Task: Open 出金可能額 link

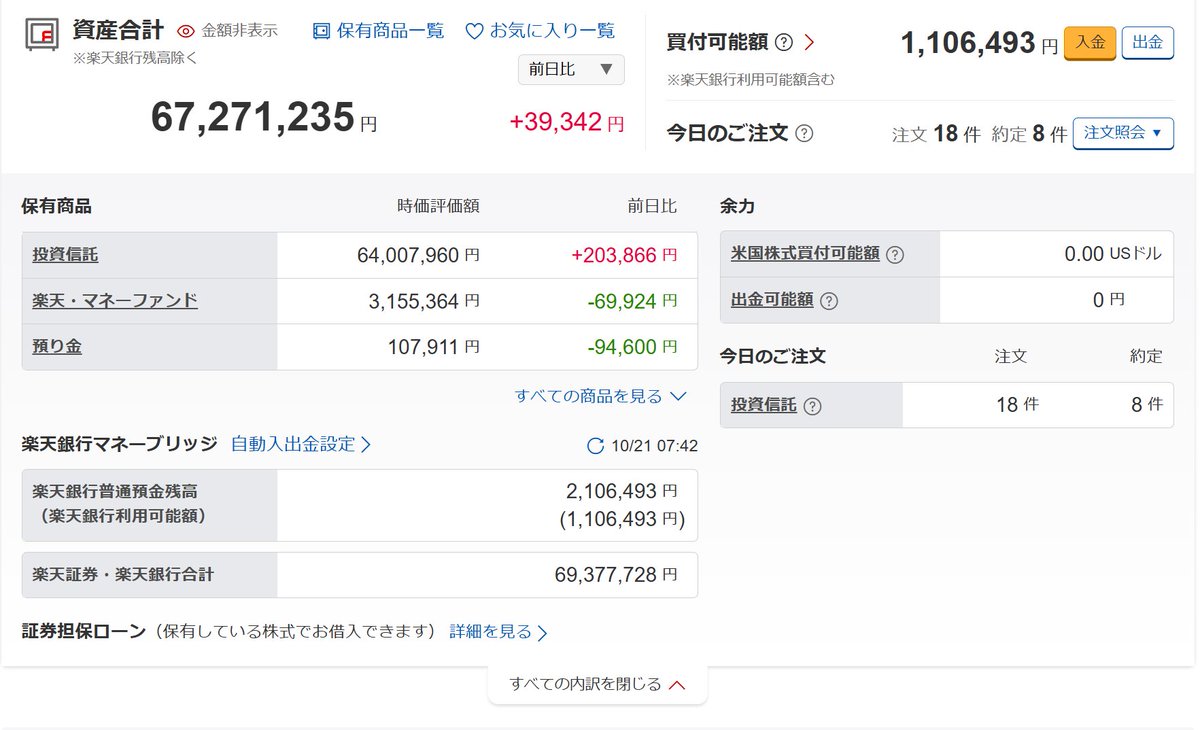Action: (x=772, y=300)
